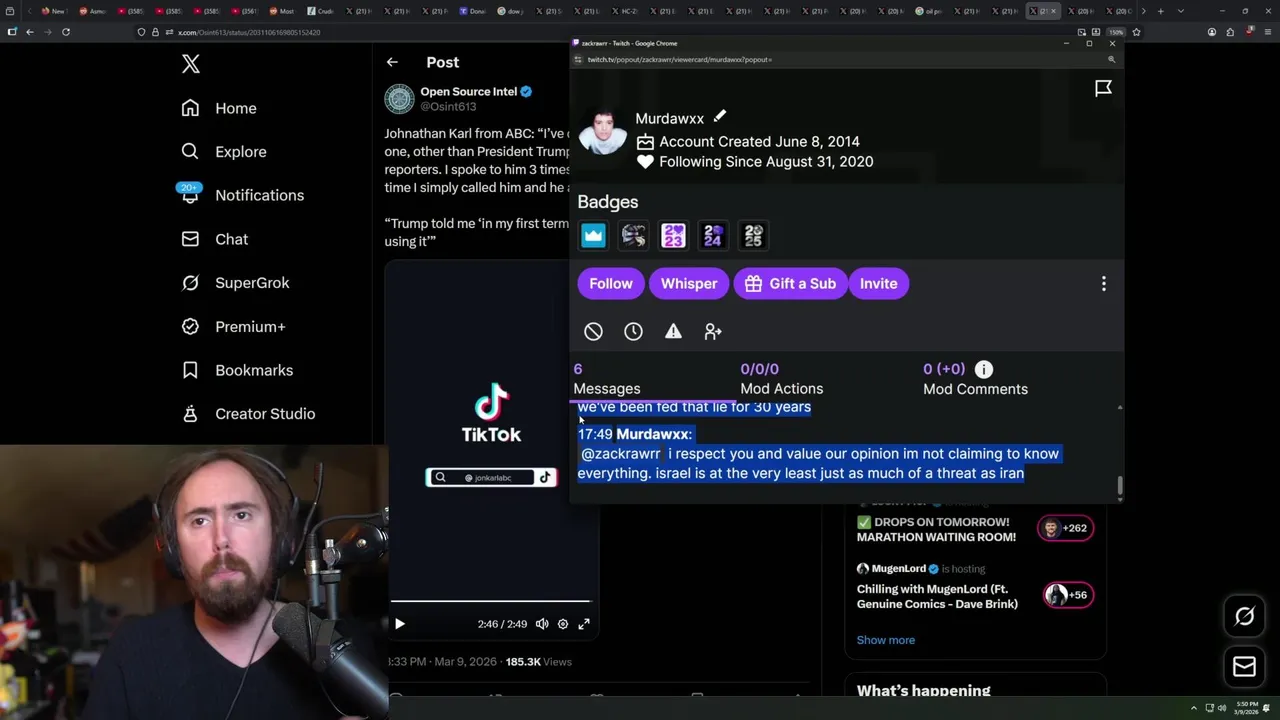Click the video progress bar

tap(490, 602)
